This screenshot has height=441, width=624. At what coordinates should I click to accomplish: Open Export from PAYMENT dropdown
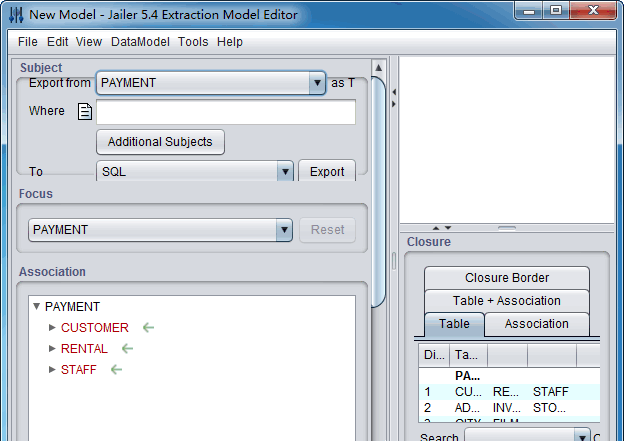(317, 83)
